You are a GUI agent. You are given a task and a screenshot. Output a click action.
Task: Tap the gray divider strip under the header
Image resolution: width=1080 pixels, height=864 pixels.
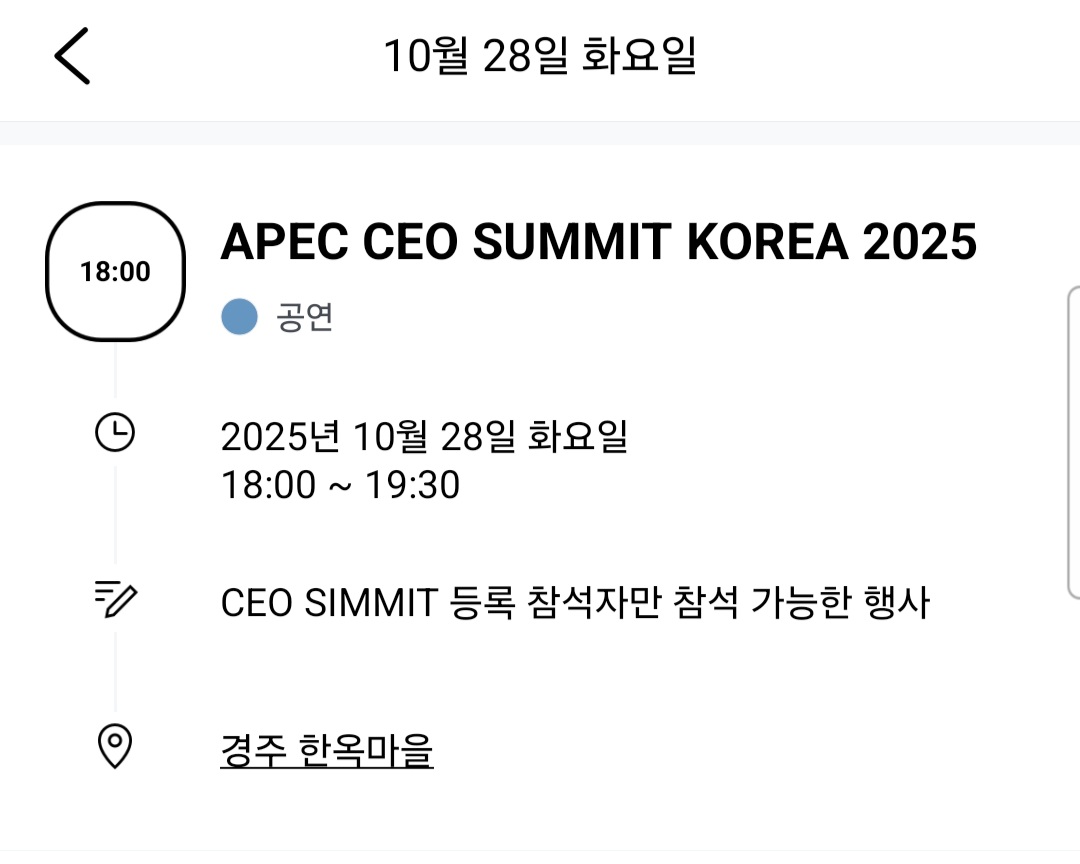pos(540,133)
